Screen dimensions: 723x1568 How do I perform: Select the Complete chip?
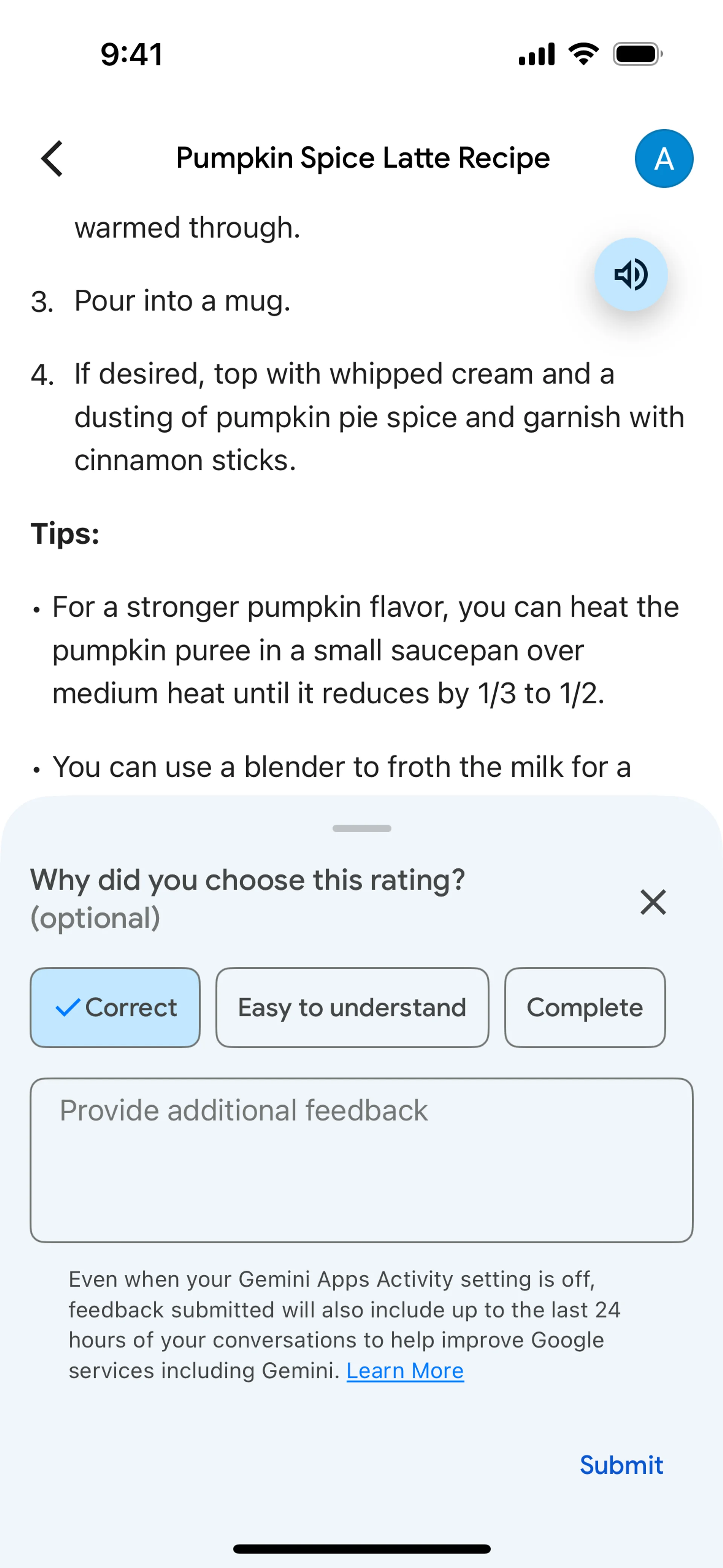[584, 1007]
